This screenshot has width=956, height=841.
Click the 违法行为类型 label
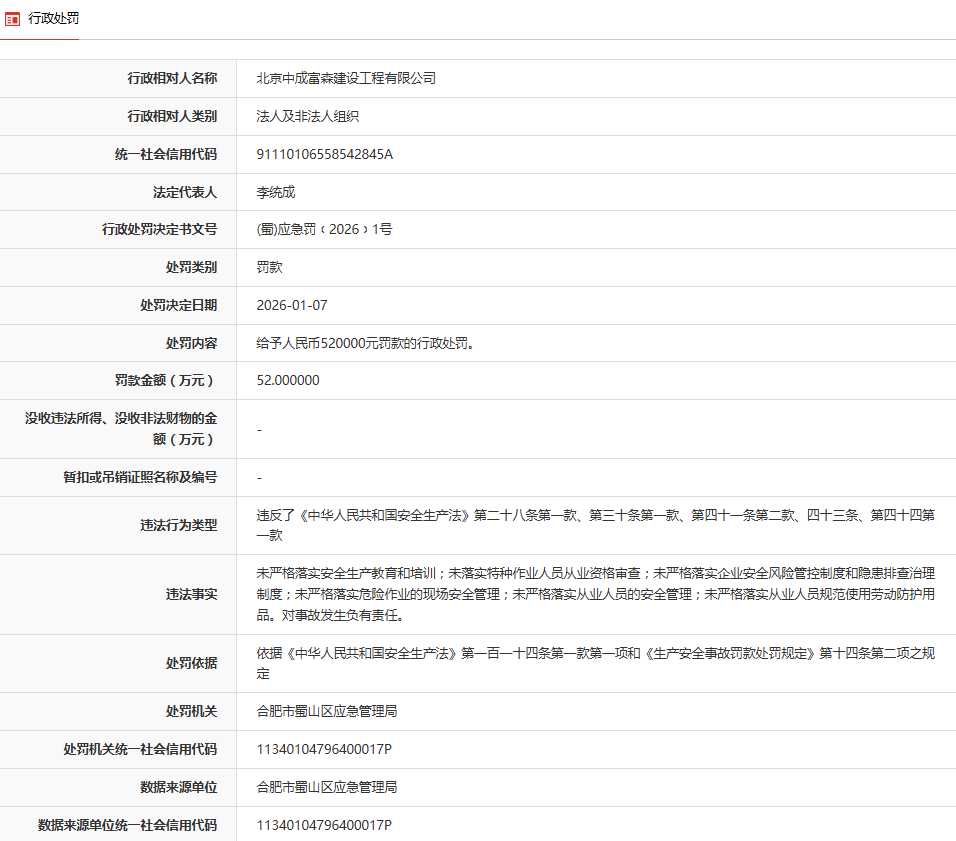(x=179, y=525)
